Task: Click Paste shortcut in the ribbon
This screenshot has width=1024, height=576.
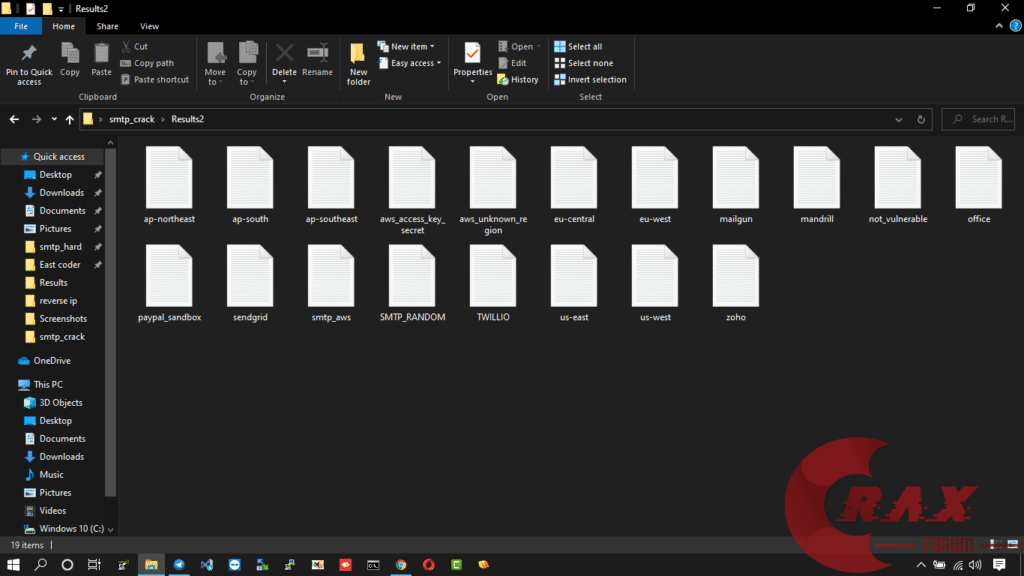Action: coord(155,80)
